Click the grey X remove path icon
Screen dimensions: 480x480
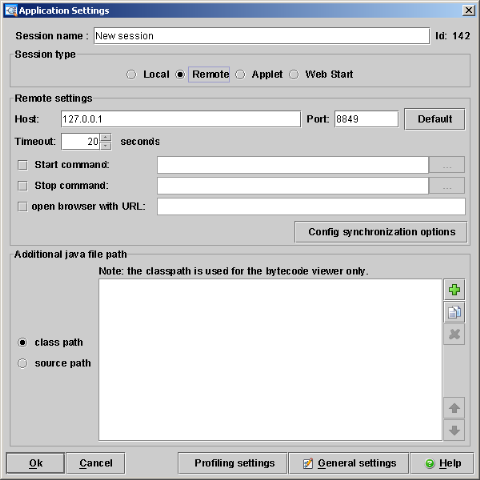click(x=454, y=334)
